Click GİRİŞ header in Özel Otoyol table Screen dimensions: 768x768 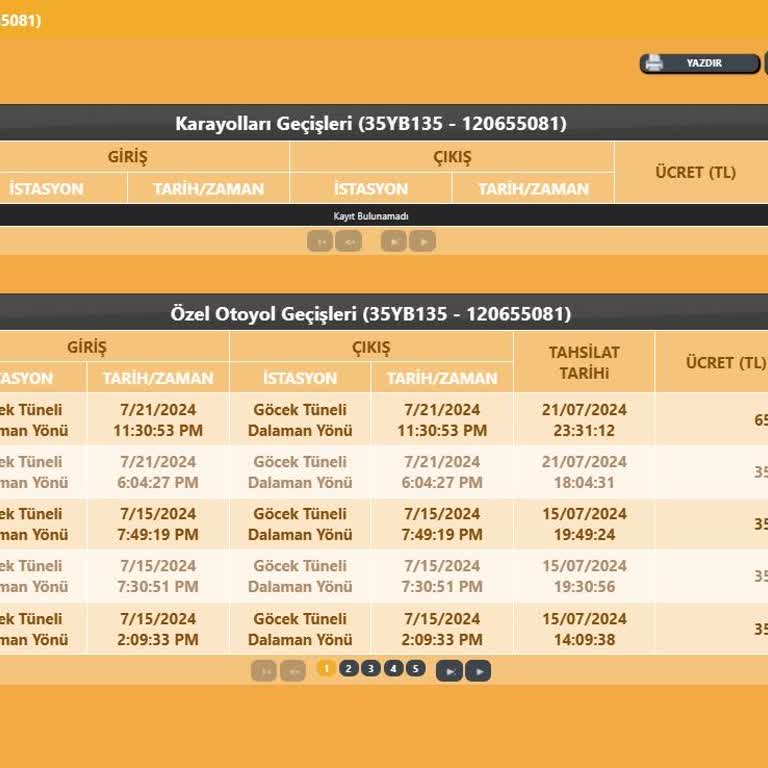coord(114,347)
